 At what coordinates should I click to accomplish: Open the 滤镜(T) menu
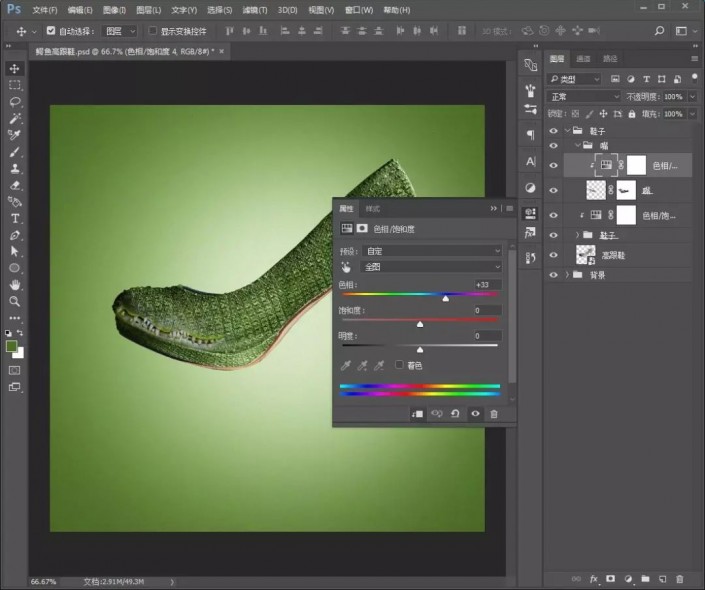tap(254, 10)
